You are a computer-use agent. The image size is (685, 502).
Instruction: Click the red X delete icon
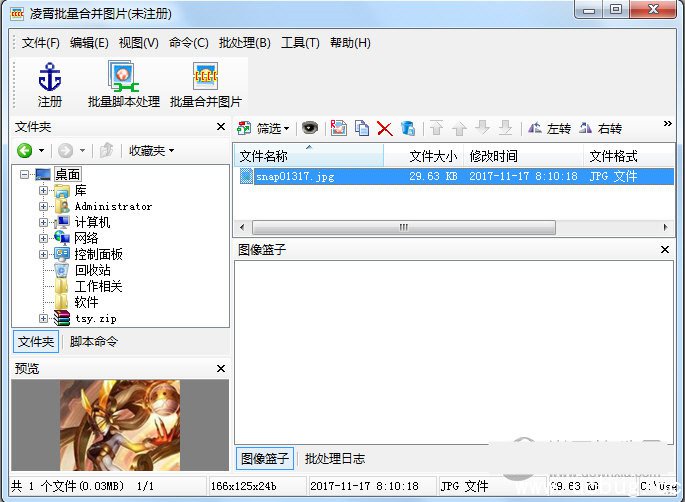(x=384, y=128)
